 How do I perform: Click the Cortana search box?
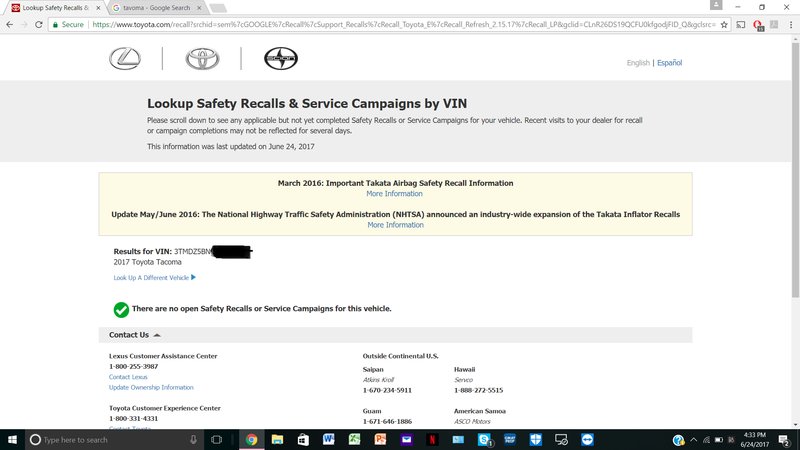[x=115, y=440]
